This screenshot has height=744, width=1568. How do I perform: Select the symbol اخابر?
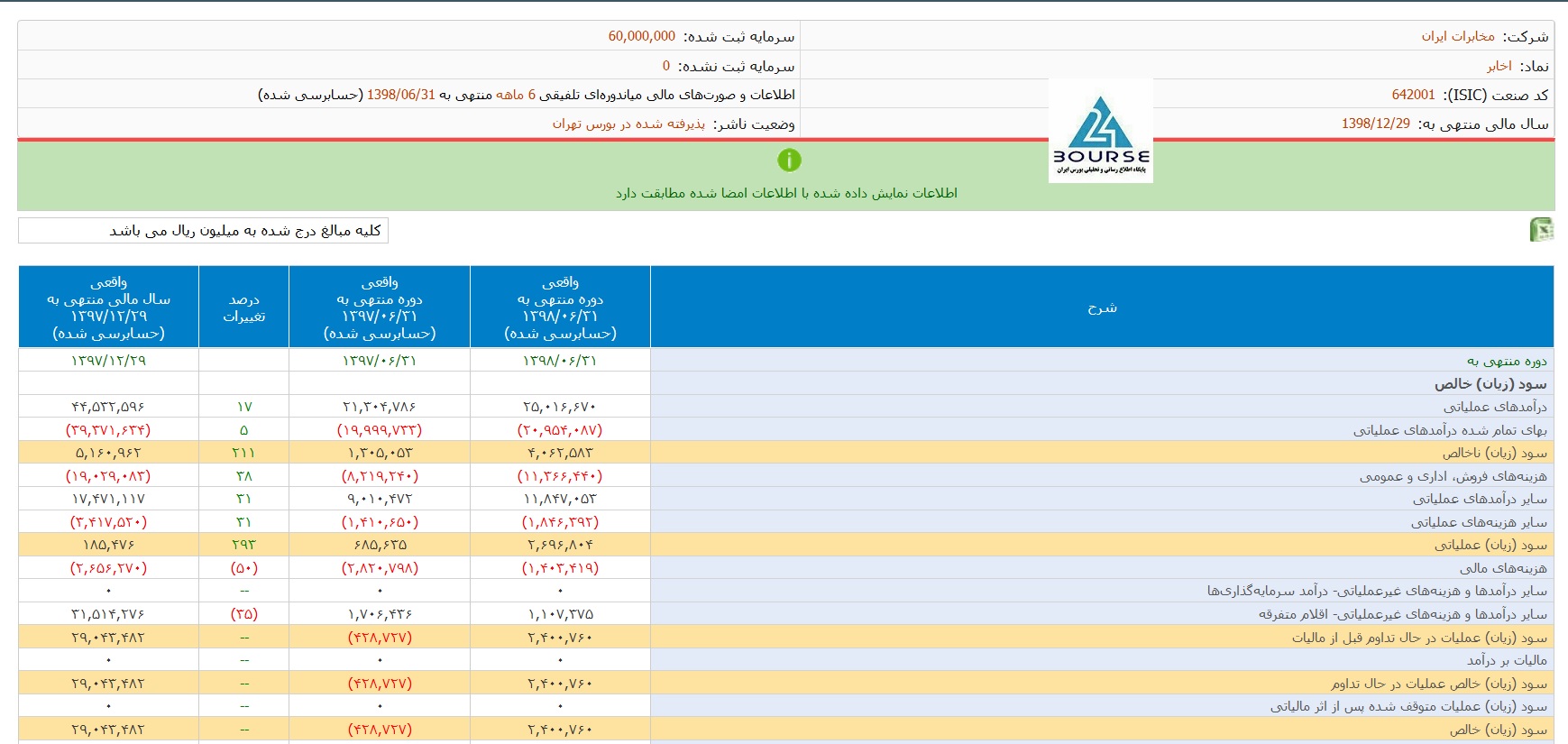[x=1499, y=66]
